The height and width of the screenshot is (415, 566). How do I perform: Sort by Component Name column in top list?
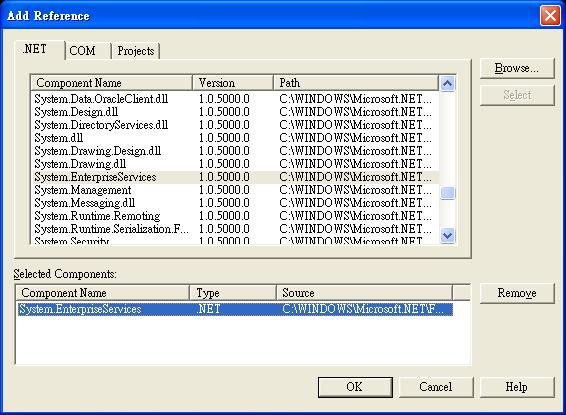(x=112, y=83)
